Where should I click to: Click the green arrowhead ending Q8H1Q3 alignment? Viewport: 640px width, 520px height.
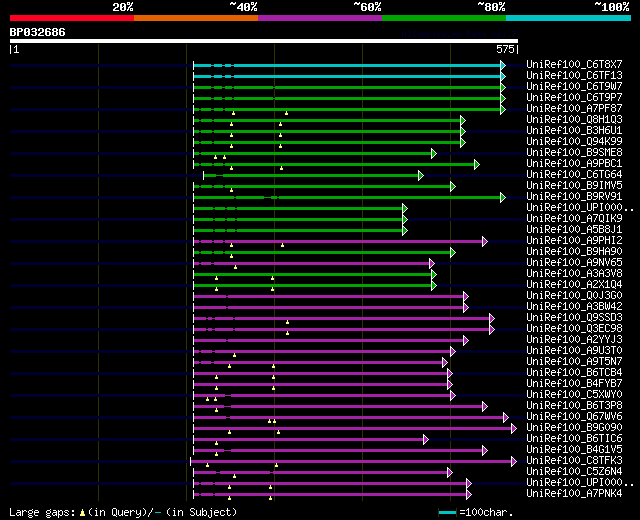[463, 120]
